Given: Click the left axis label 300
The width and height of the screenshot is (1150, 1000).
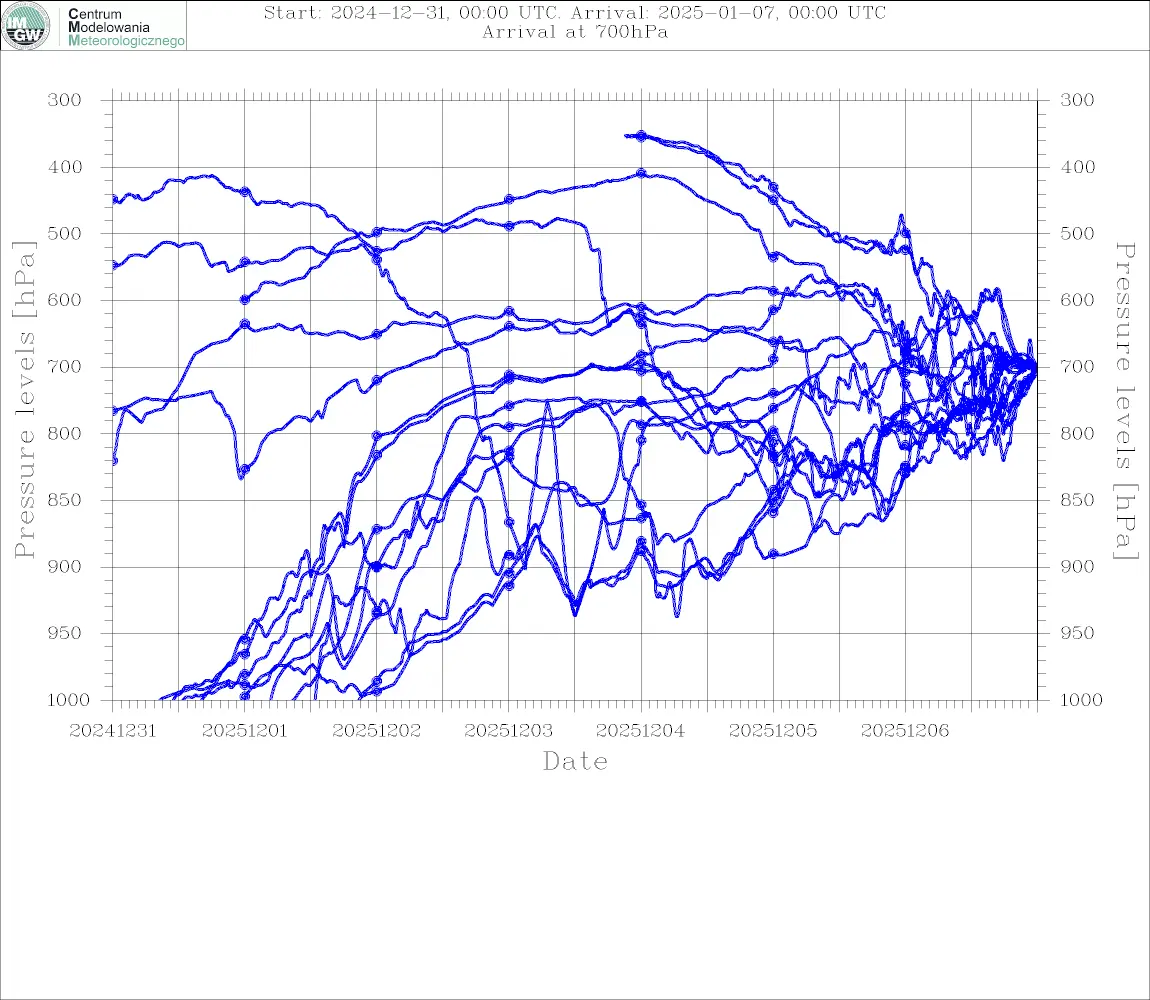Looking at the screenshot, I should click(65, 100).
